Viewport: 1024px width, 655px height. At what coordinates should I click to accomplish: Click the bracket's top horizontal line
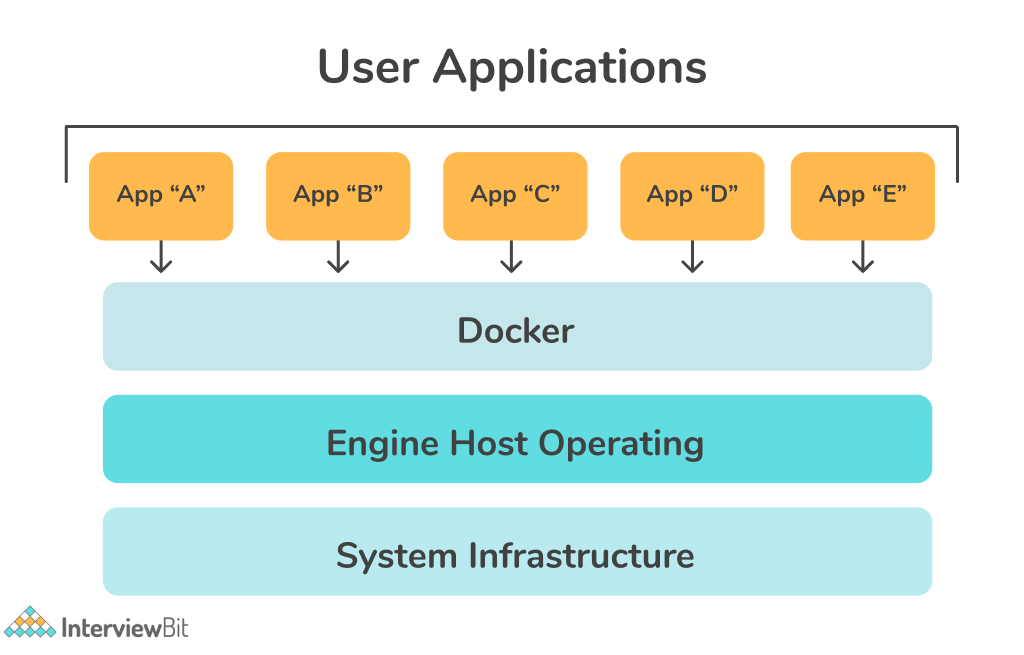pyautogui.click(x=512, y=127)
